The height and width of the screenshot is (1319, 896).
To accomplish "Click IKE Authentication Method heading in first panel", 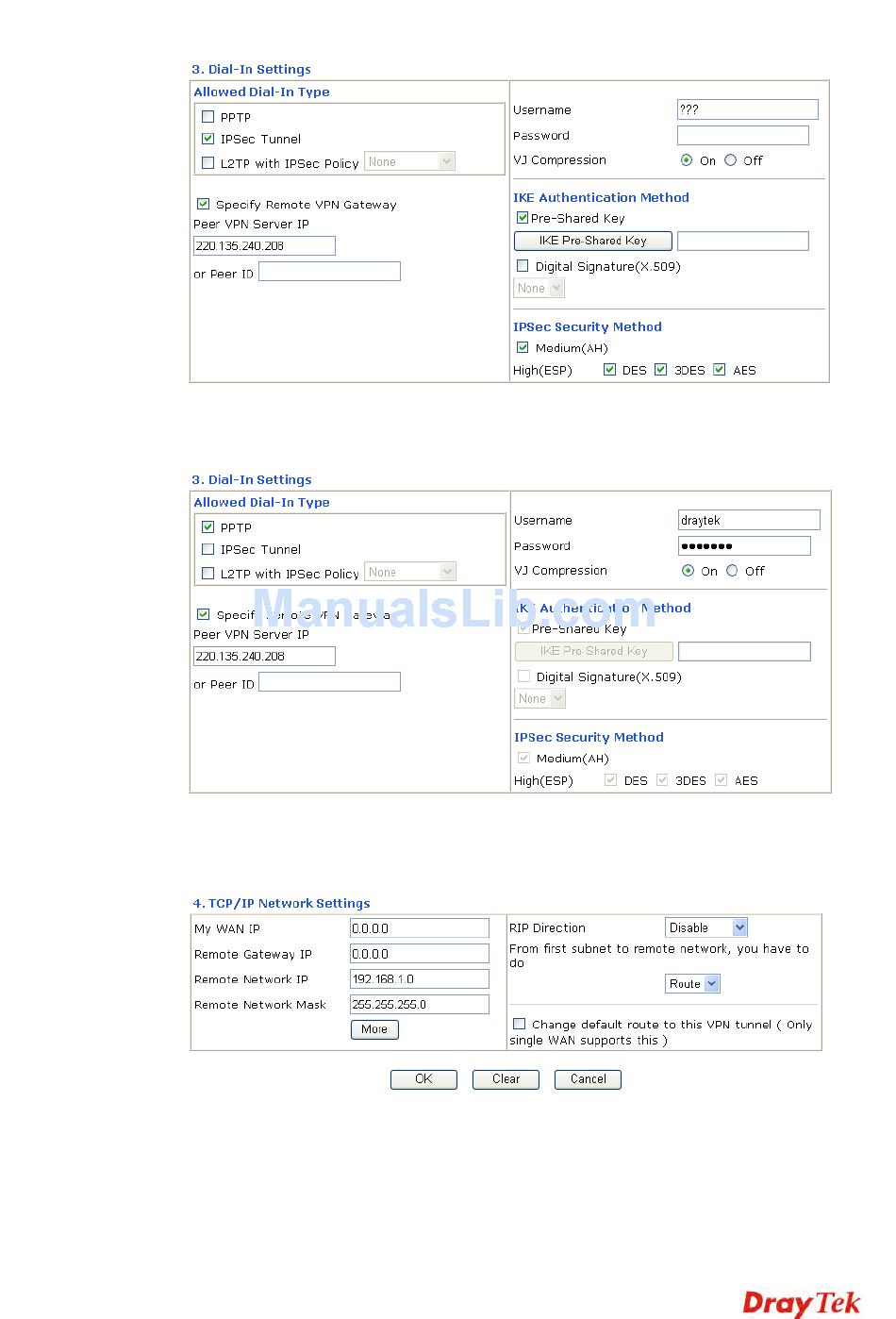I will 601,197.
